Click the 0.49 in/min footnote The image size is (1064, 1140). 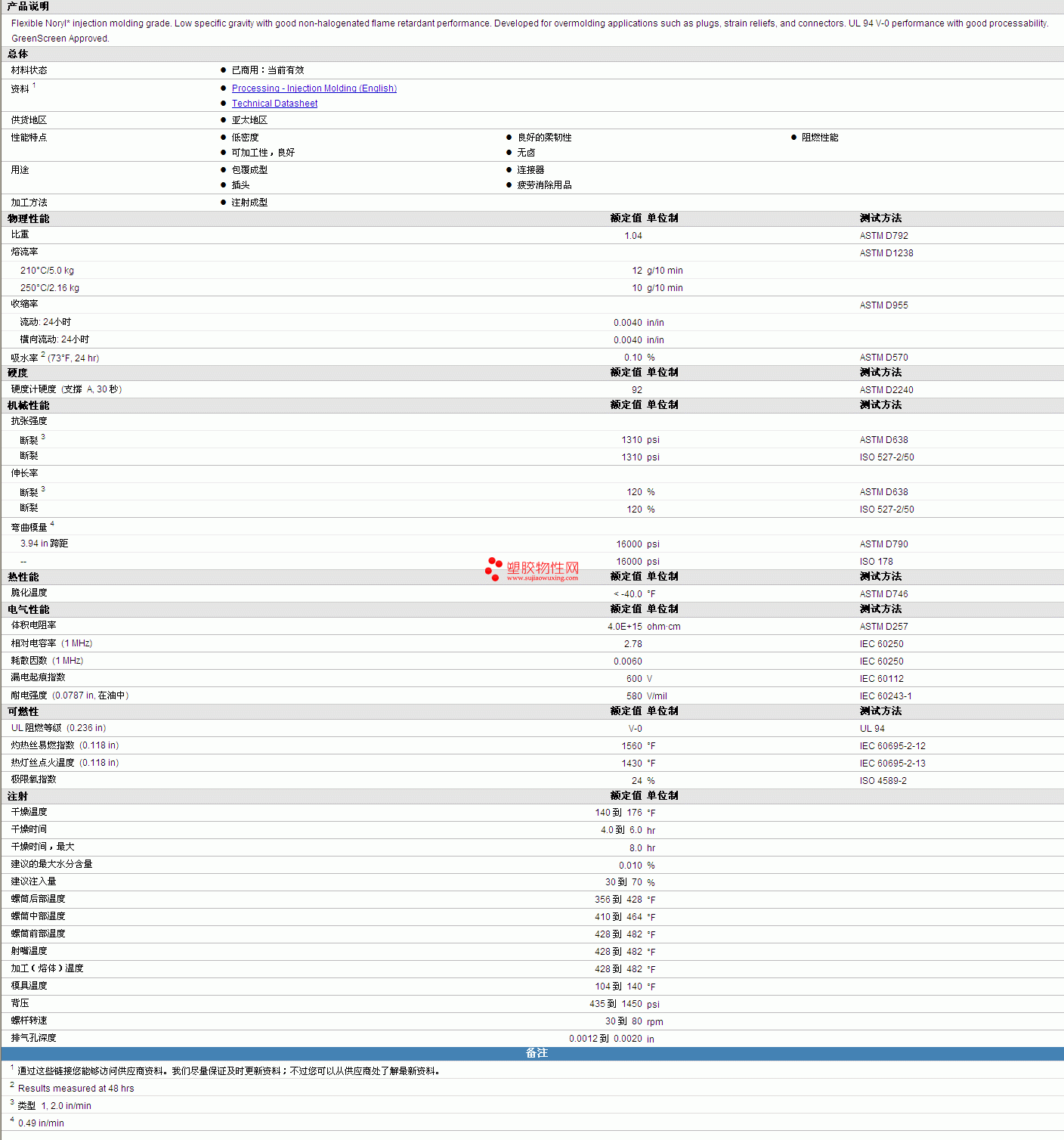[41, 1123]
